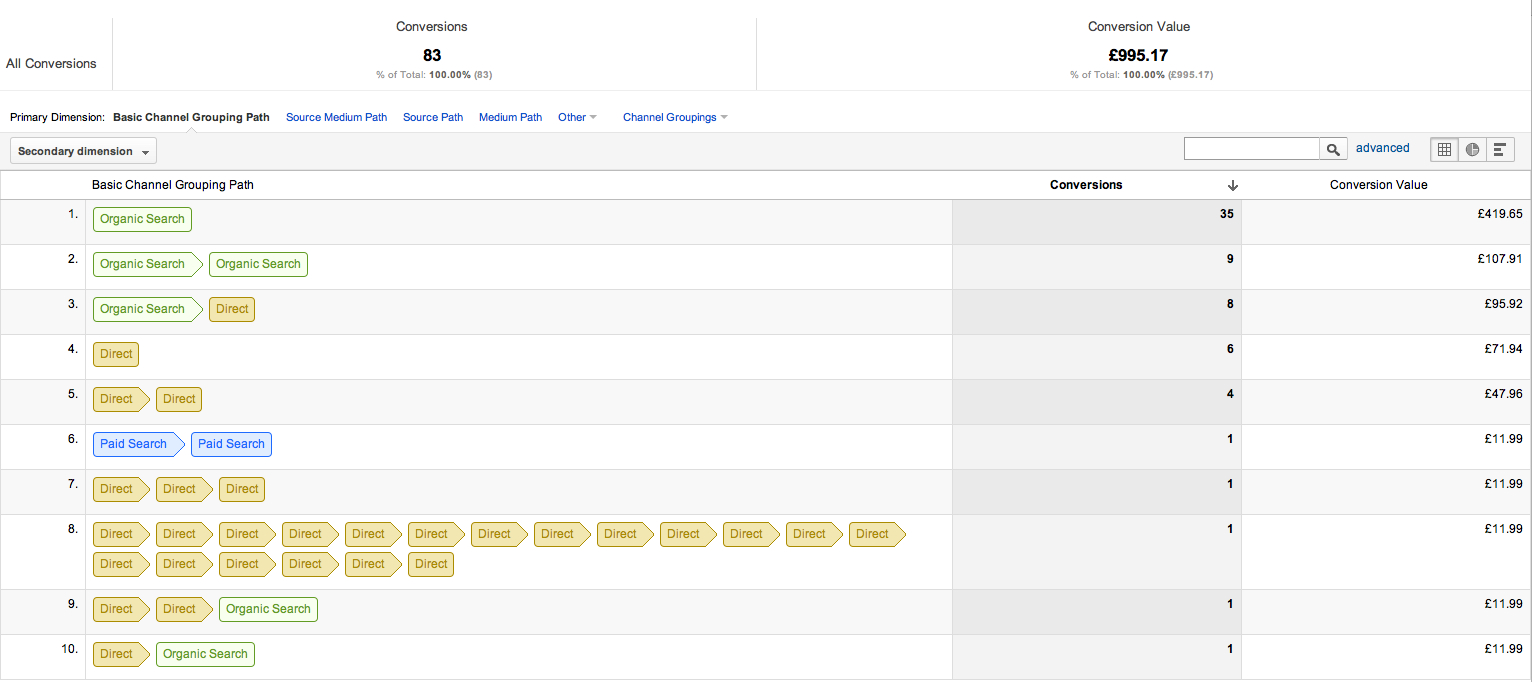Click the Conversion Value column header
This screenshot has height=682, width=1532.
pyautogui.click(x=1378, y=185)
